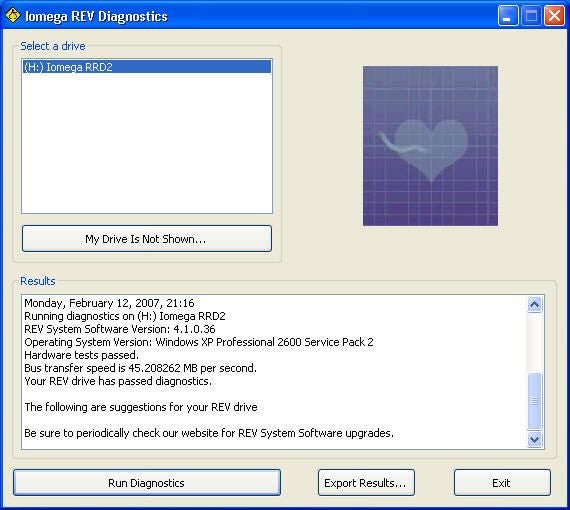
Task: Click the REV System Software Version line
Action: tap(120, 329)
